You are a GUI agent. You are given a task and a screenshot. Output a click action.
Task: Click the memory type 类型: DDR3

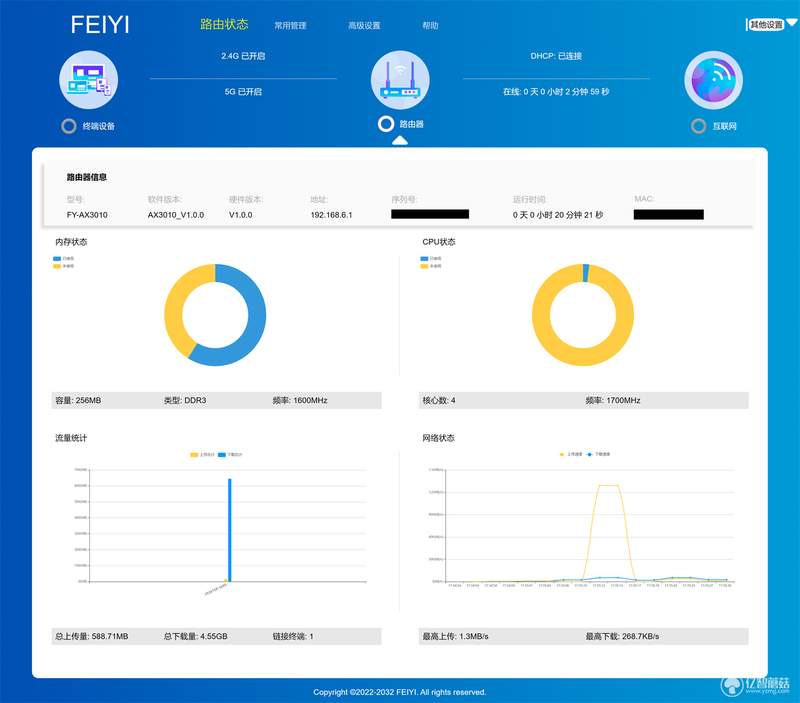pyautogui.click(x=185, y=400)
